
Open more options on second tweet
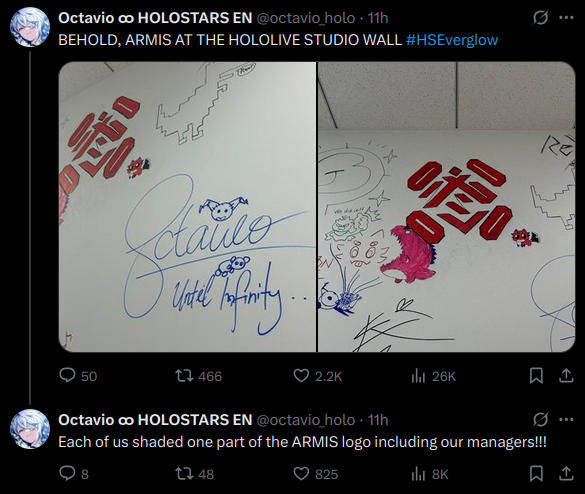click(x=566, y=419)
